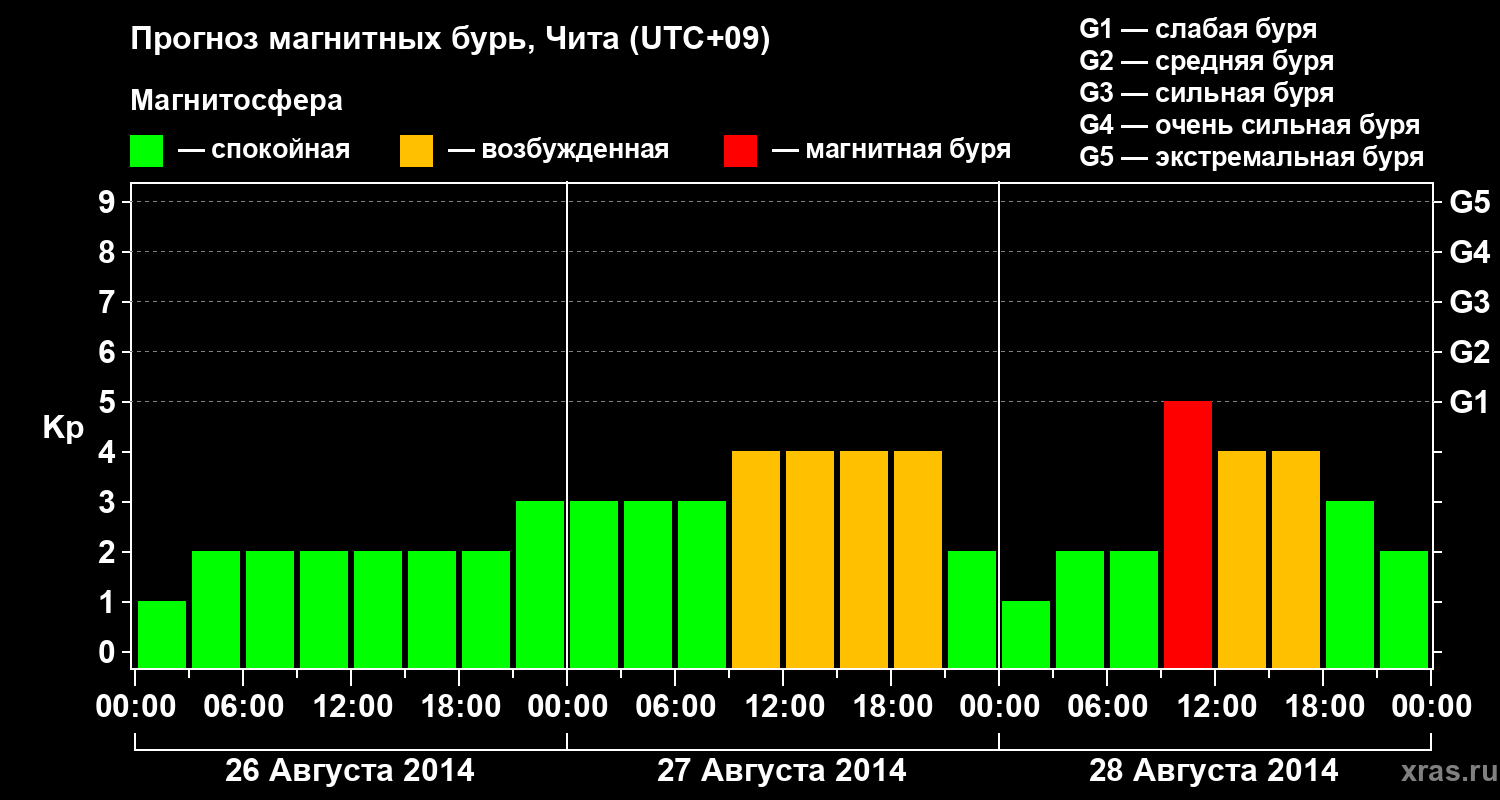Click the '— возбужденная' legend label
Image resolution: width=1500 pixels, height=800 pixels.
tap(558, 150)
